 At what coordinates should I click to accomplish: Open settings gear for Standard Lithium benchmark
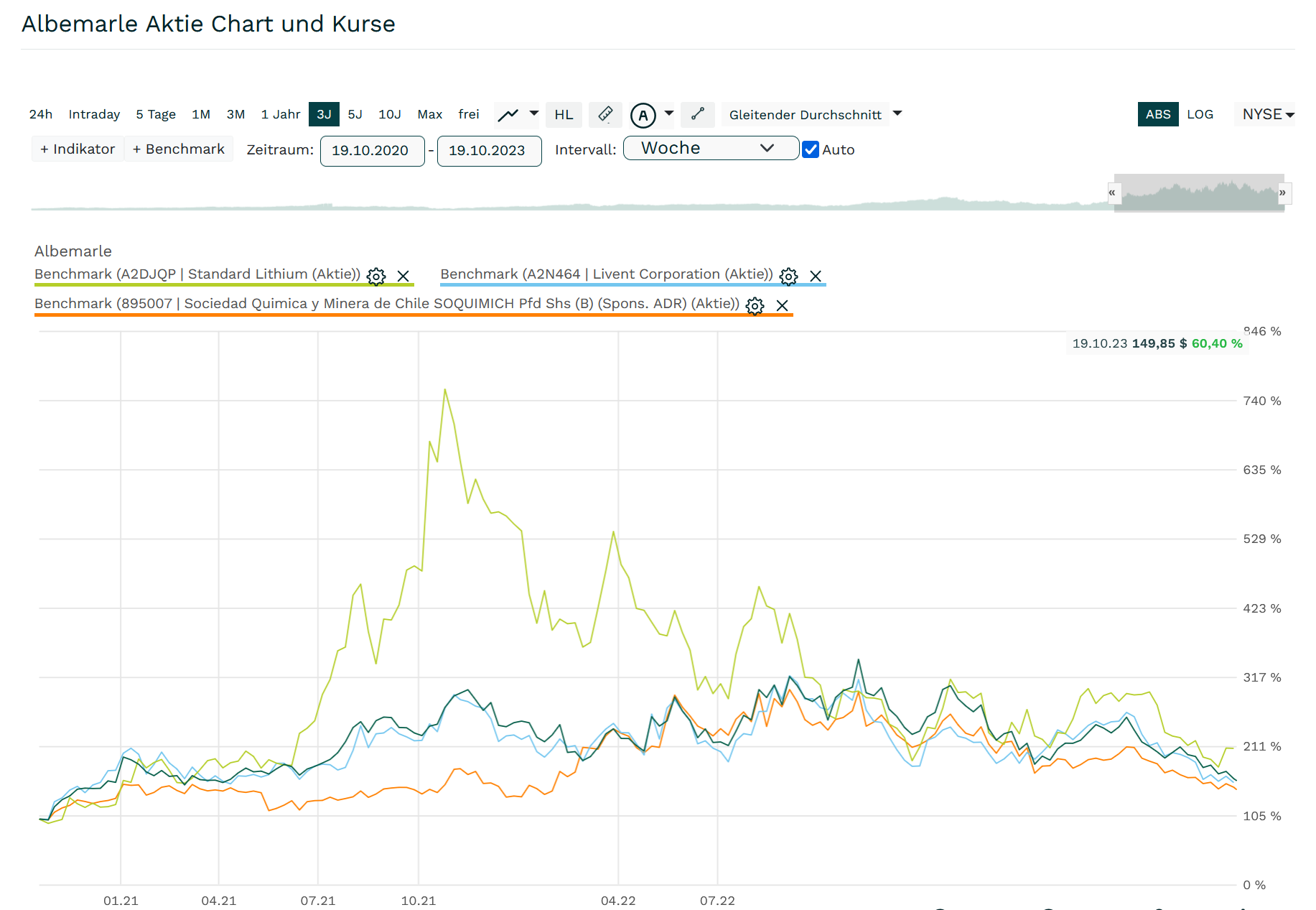376,277
